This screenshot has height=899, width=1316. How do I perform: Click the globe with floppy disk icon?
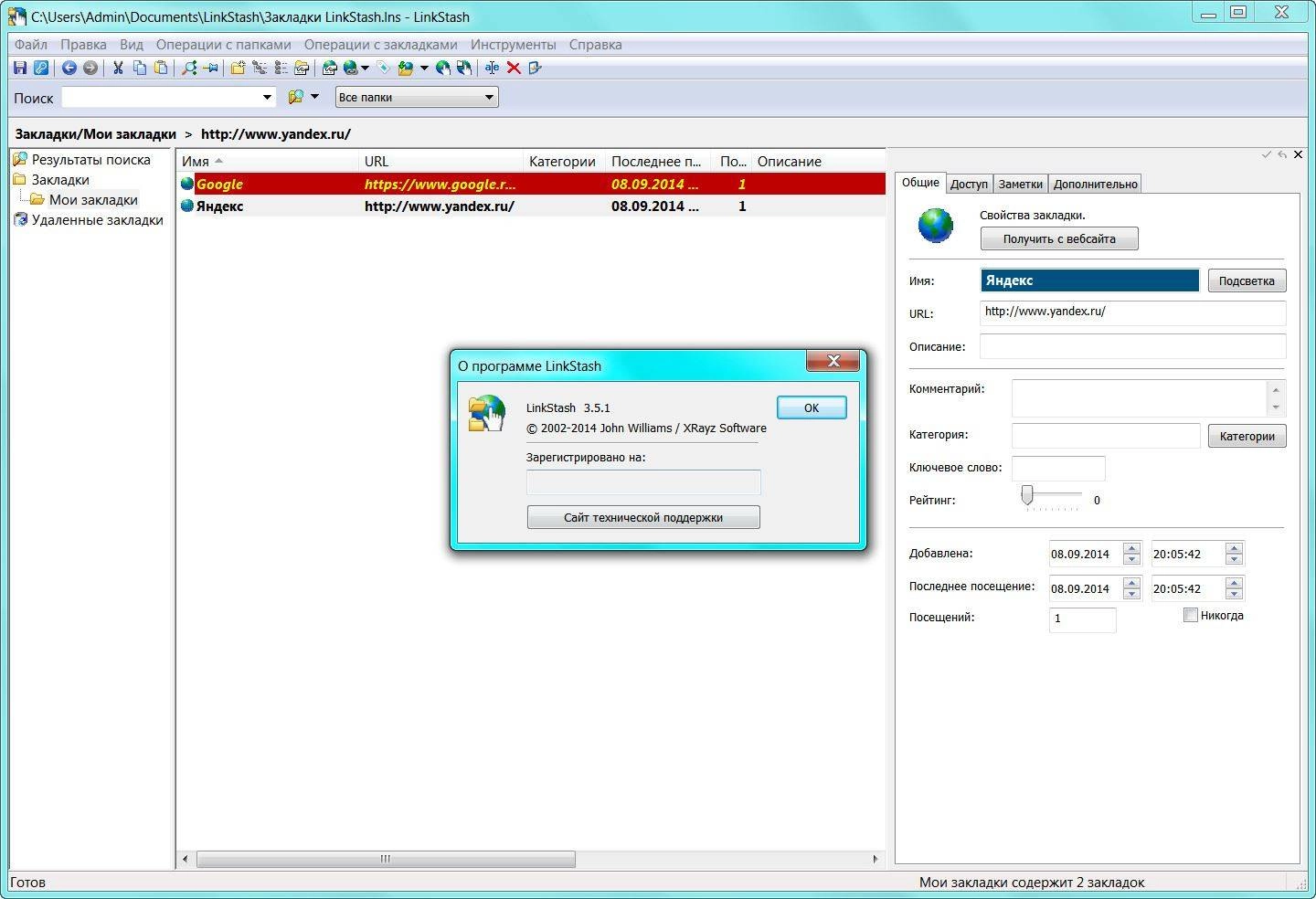pyautogui.click(x=464, y=68)
